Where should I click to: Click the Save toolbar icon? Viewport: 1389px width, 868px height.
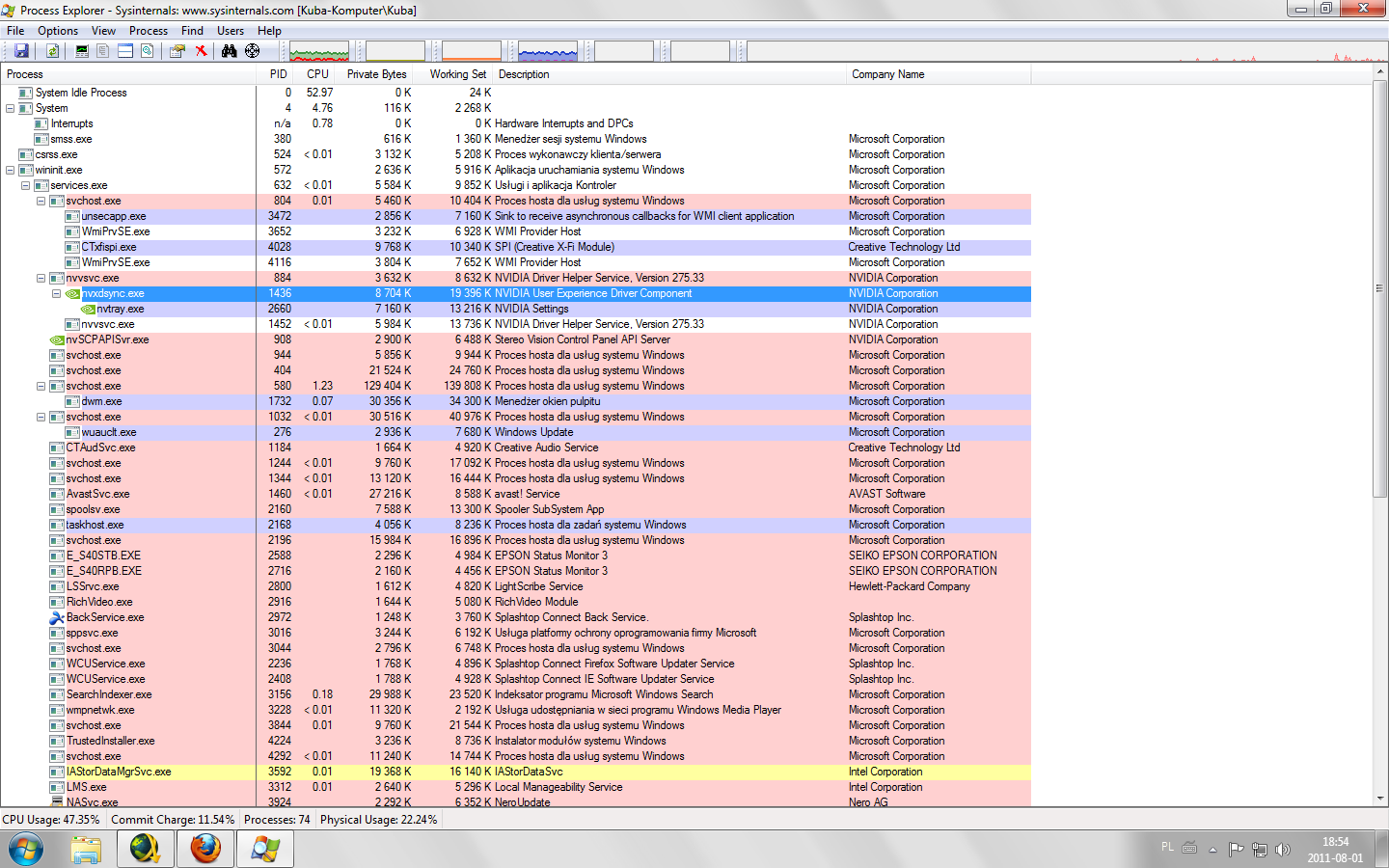(x=21, y=51)
